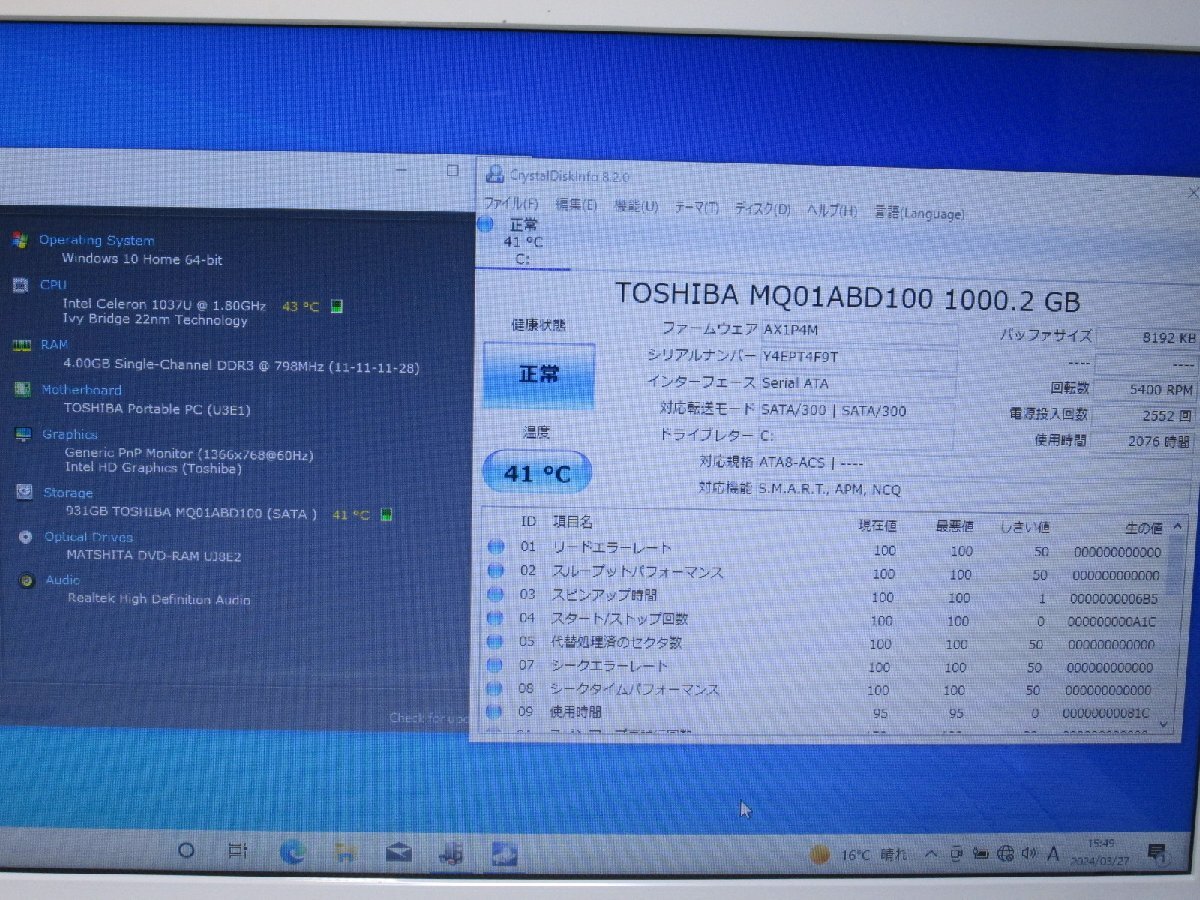Click the 最悪値 column header
1200x900 pixels.
point(954,526)
